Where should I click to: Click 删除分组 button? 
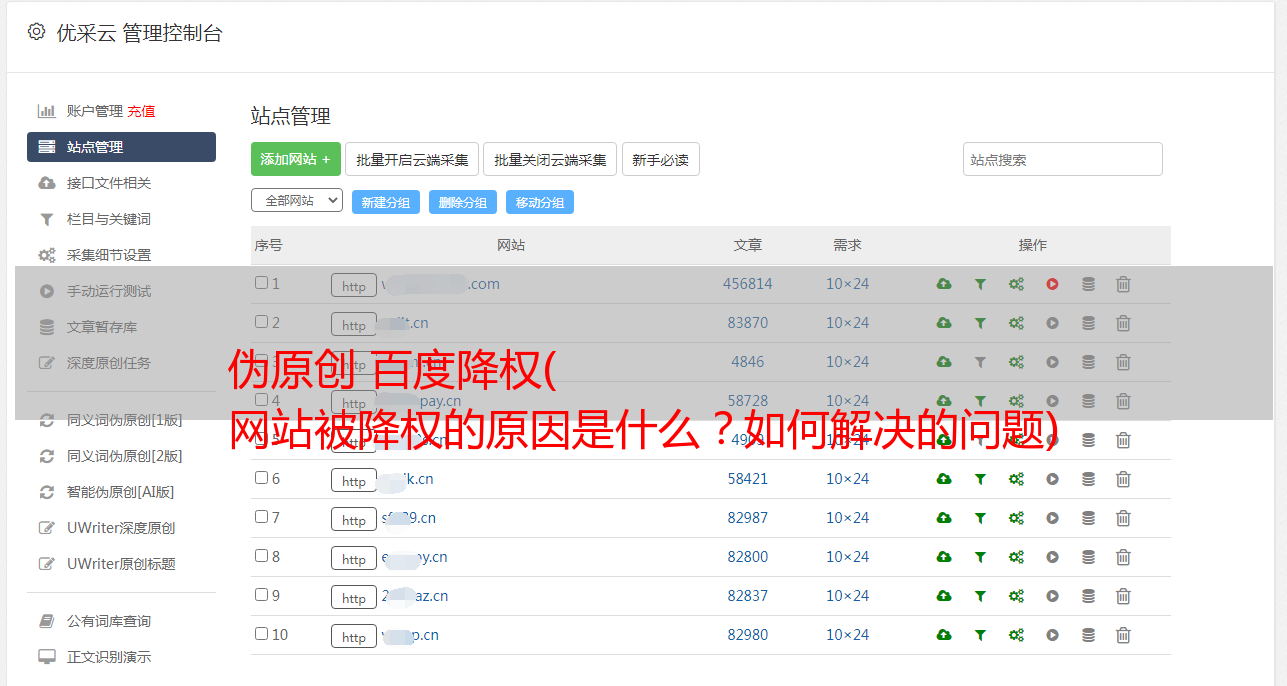click(463, 202)
